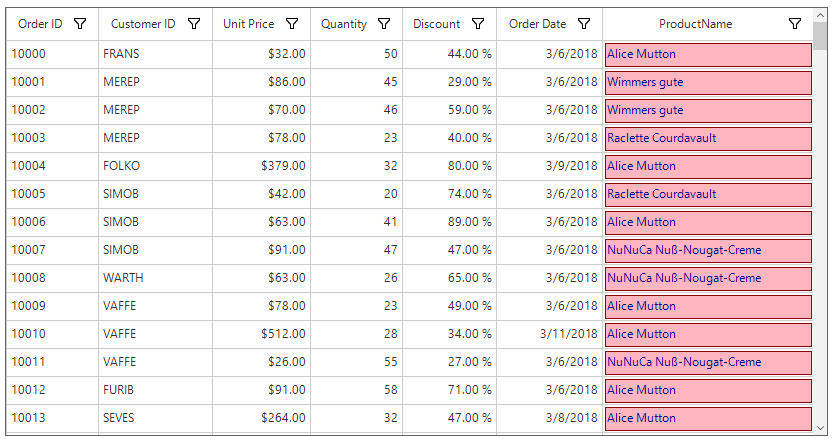Select order ID cell 10008
The image size is (832, 439).
(x=52, y=278)
